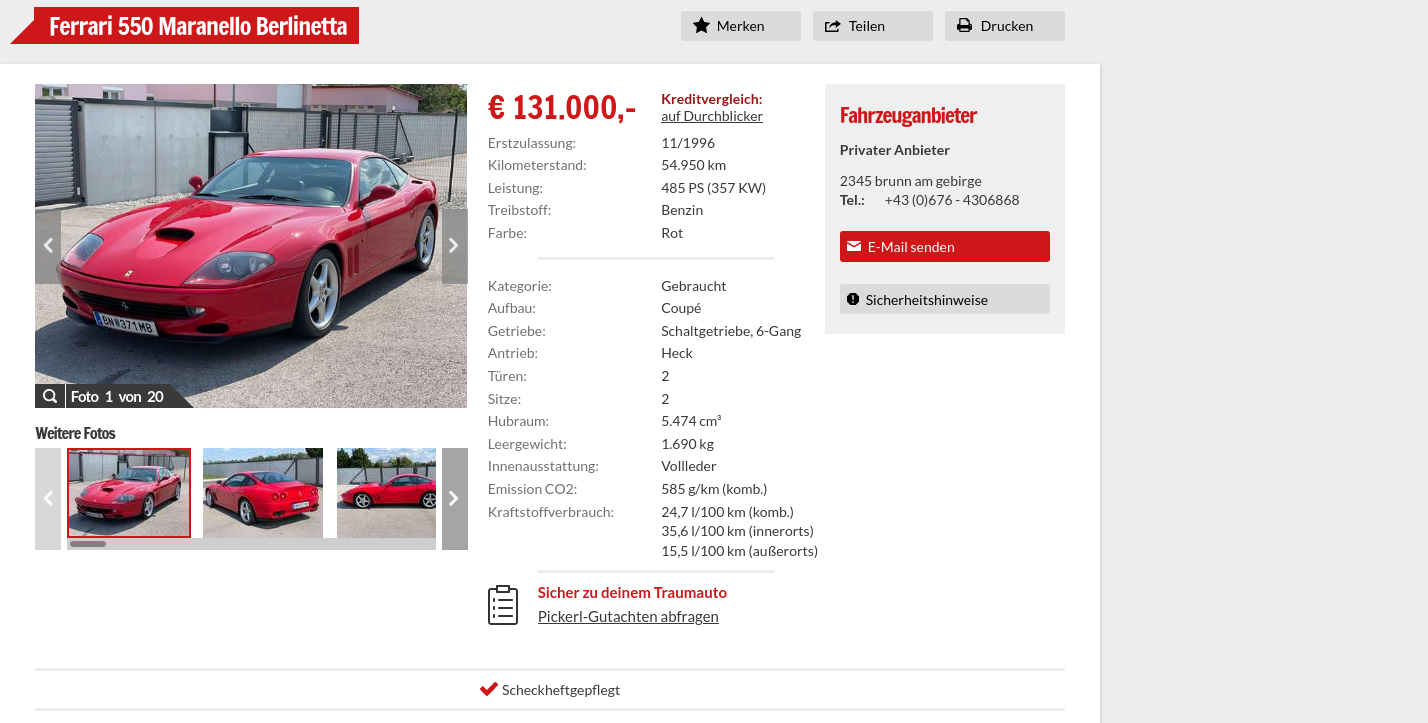Select the first front-view thumbnail
Image resolution: width=1428 pixels, height=723 pixels.
coord(129,493)
